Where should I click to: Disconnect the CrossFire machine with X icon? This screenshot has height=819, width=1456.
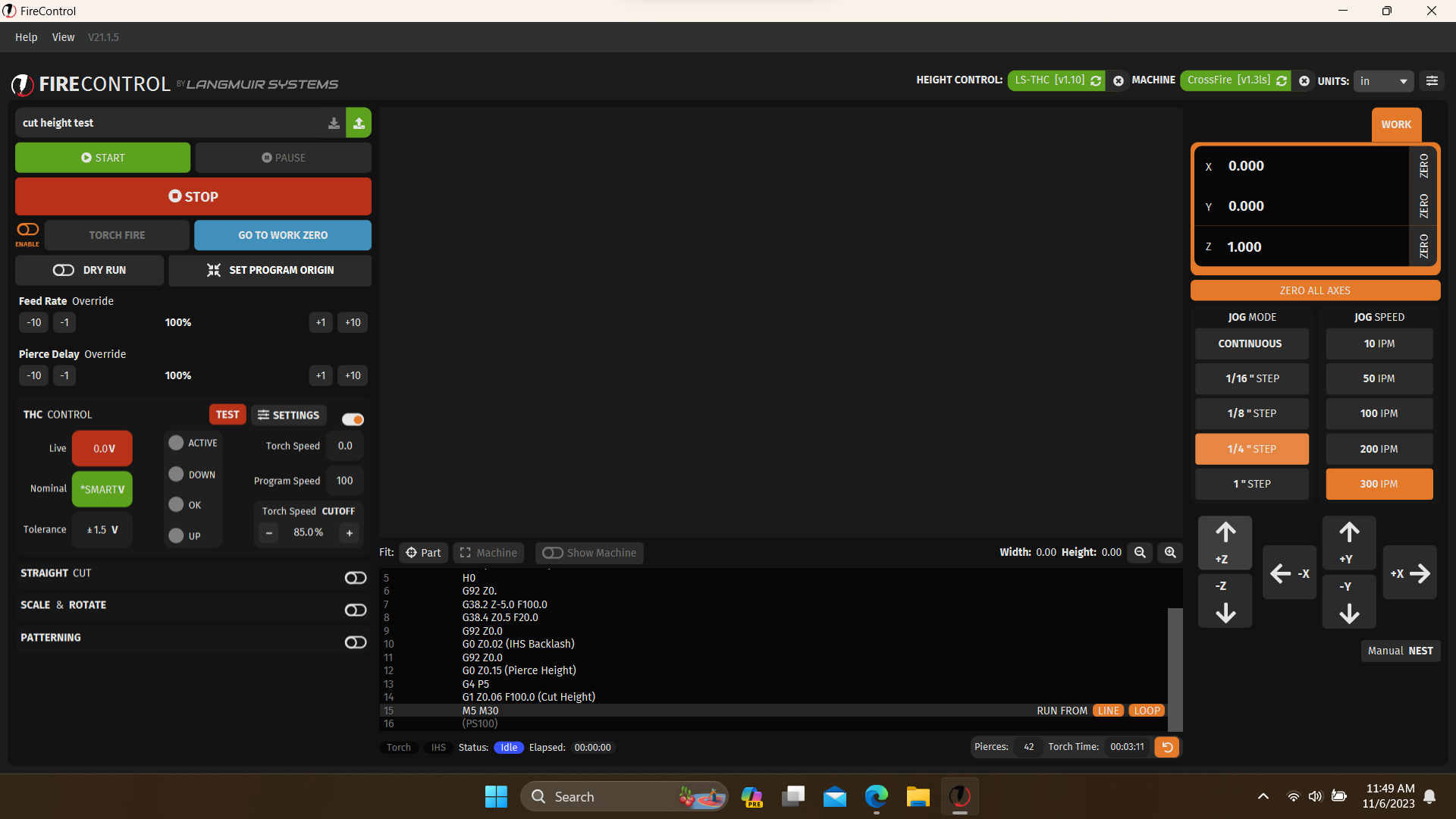(x=1304, y=80)
